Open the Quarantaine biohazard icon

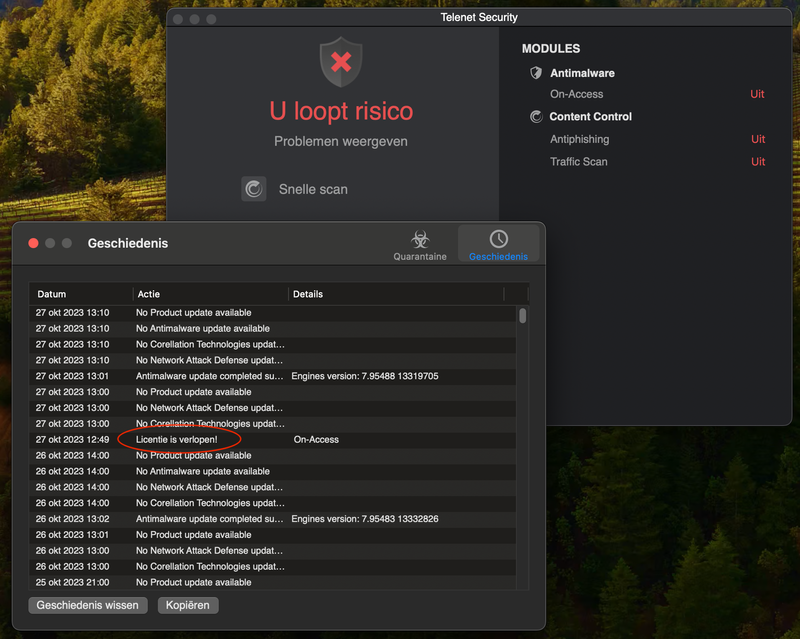pyautogui.click(x=420, y=240)
